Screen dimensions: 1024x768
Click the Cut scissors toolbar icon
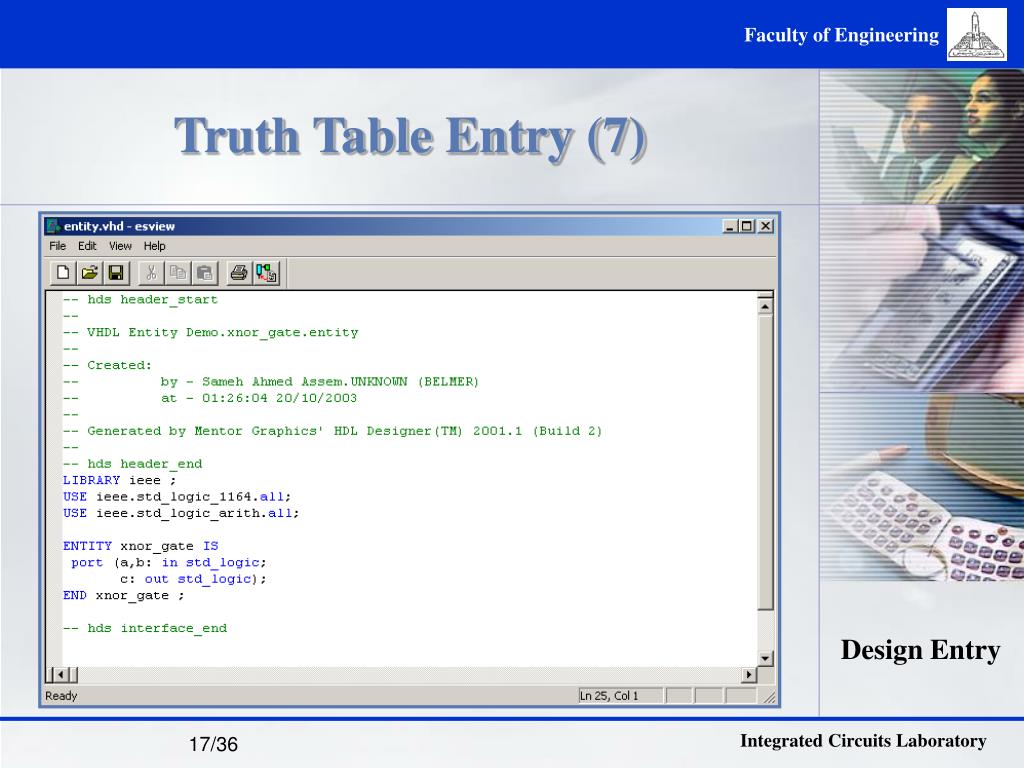[x=152, y=272]
